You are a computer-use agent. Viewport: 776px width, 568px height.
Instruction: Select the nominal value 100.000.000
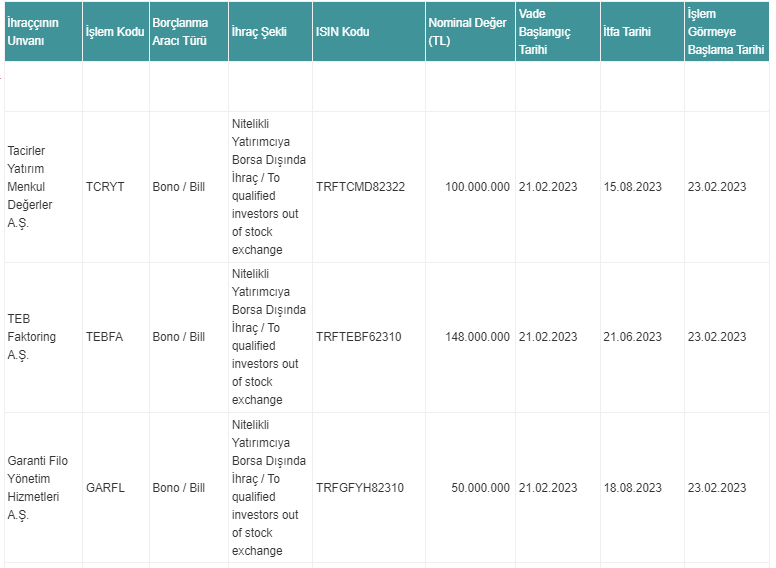[x=477, y=187]
